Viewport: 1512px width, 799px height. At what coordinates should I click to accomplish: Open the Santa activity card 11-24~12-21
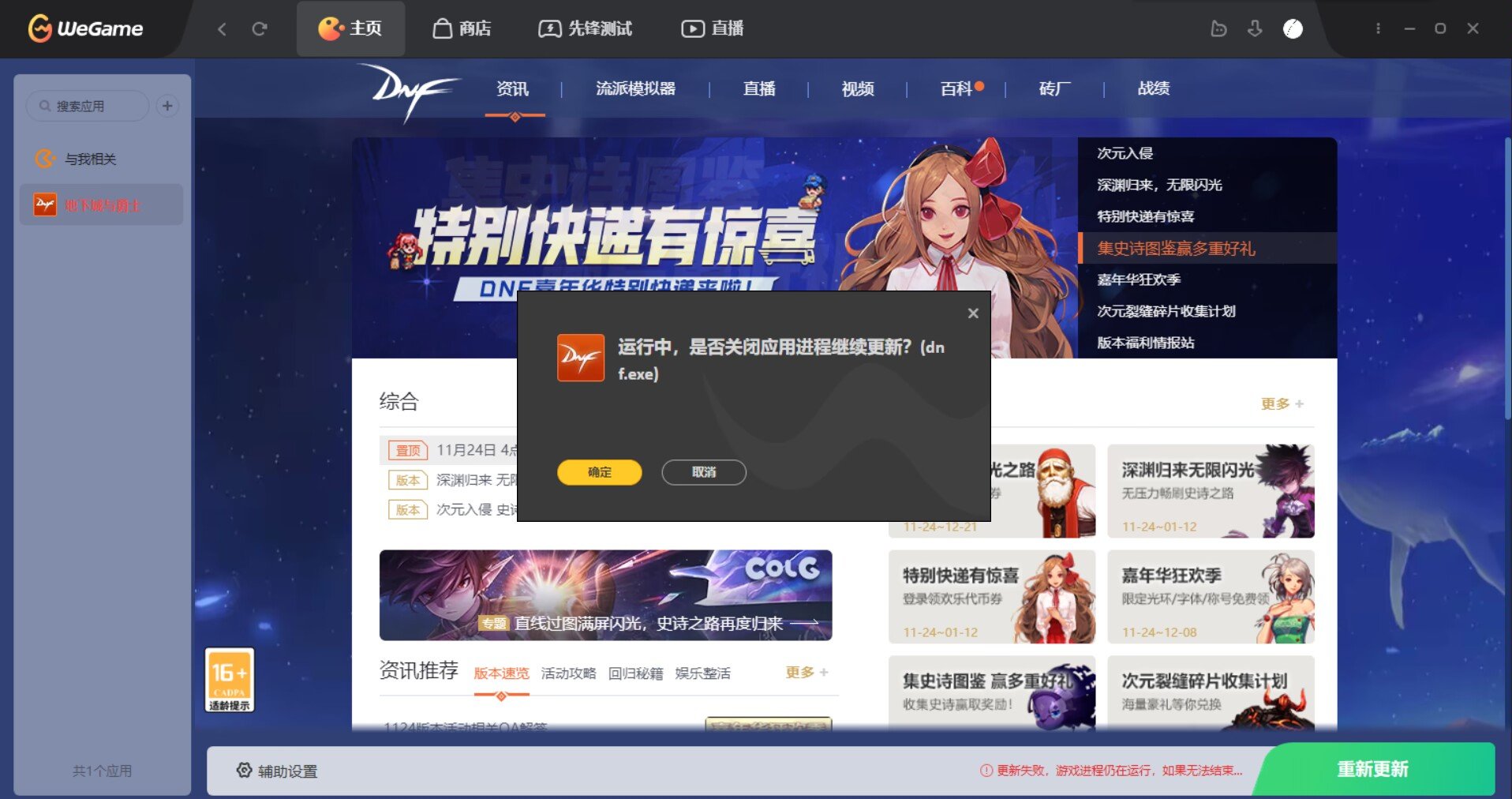point(1043,491)
